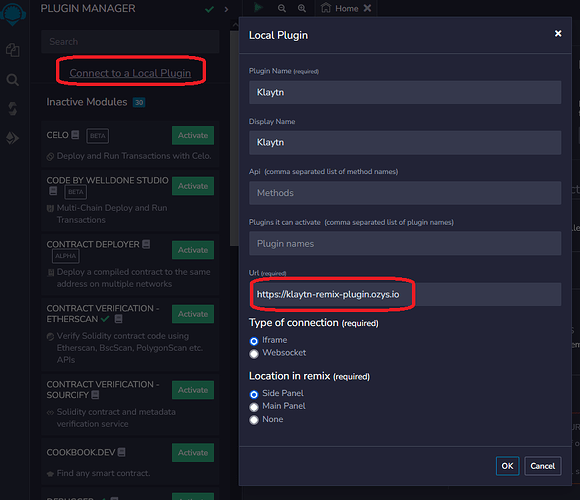Click 'Deploy and Run Transactions with Celo.' text
Screen dimensions: 580x500
[x=134, y=156]
